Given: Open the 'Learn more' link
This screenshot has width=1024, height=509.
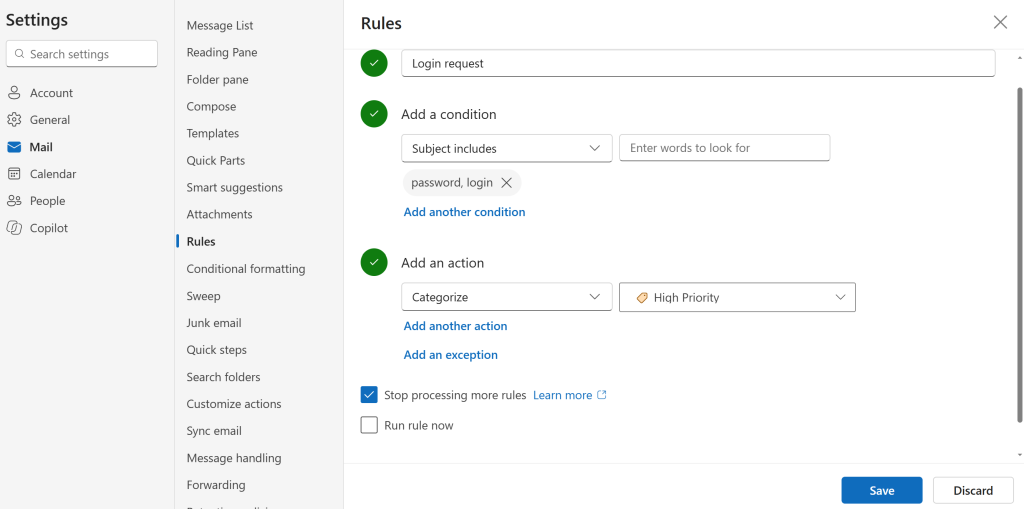Looking at the screenshot, I should pos(562,395).
